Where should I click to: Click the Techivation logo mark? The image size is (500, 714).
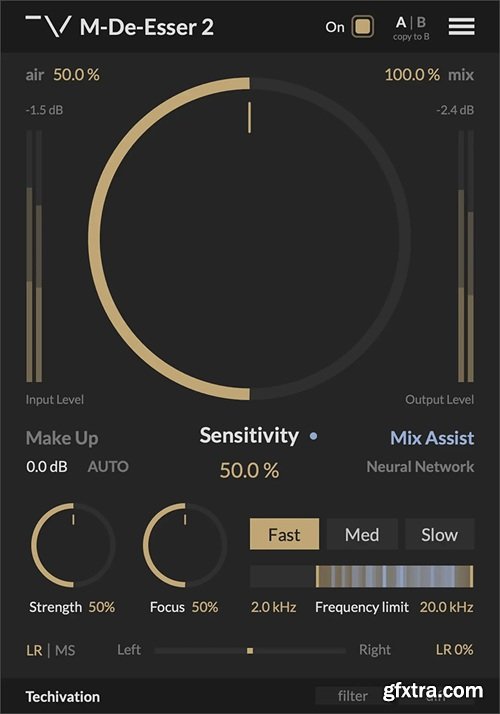click(x=48, y=26)
